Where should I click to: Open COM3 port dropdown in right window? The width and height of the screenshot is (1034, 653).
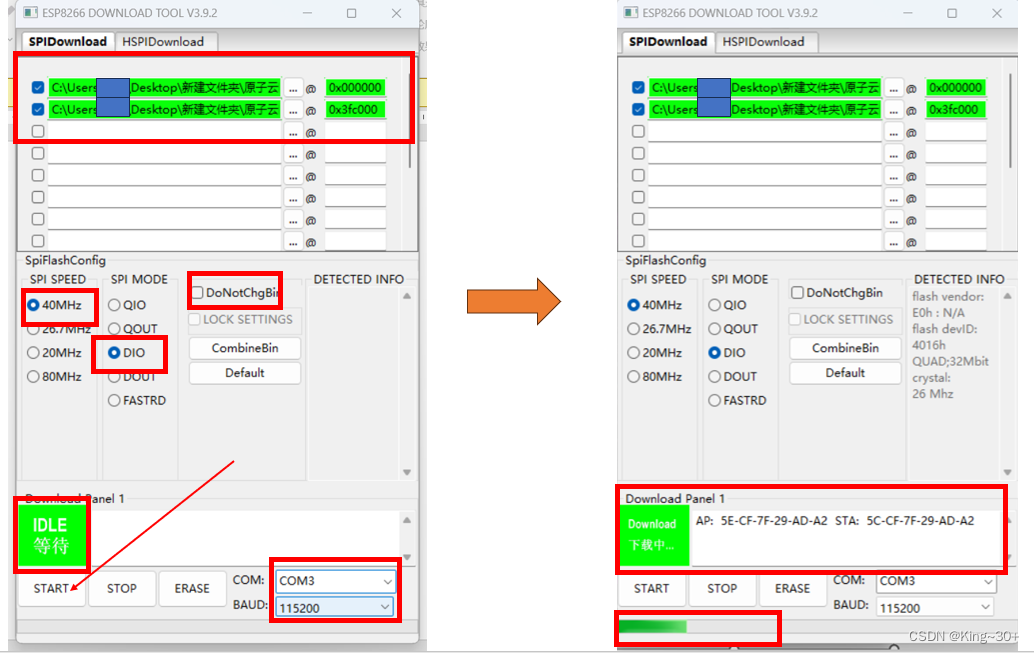pos(936,581)
